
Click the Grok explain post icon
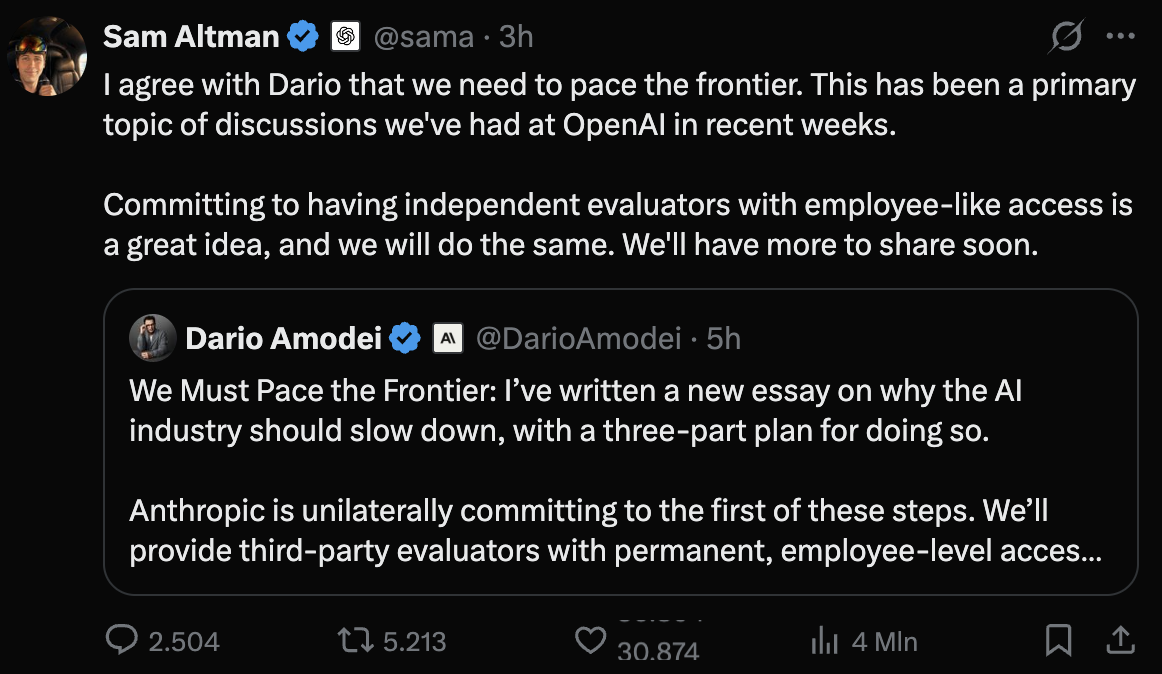[x=1066, y=36]
